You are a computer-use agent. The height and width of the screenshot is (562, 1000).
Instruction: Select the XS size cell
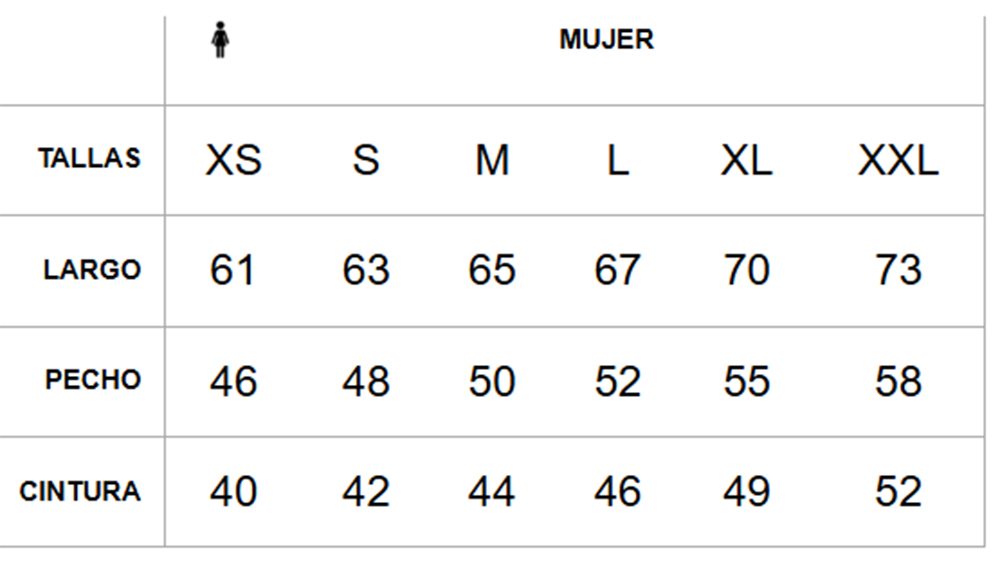point(233,159)
